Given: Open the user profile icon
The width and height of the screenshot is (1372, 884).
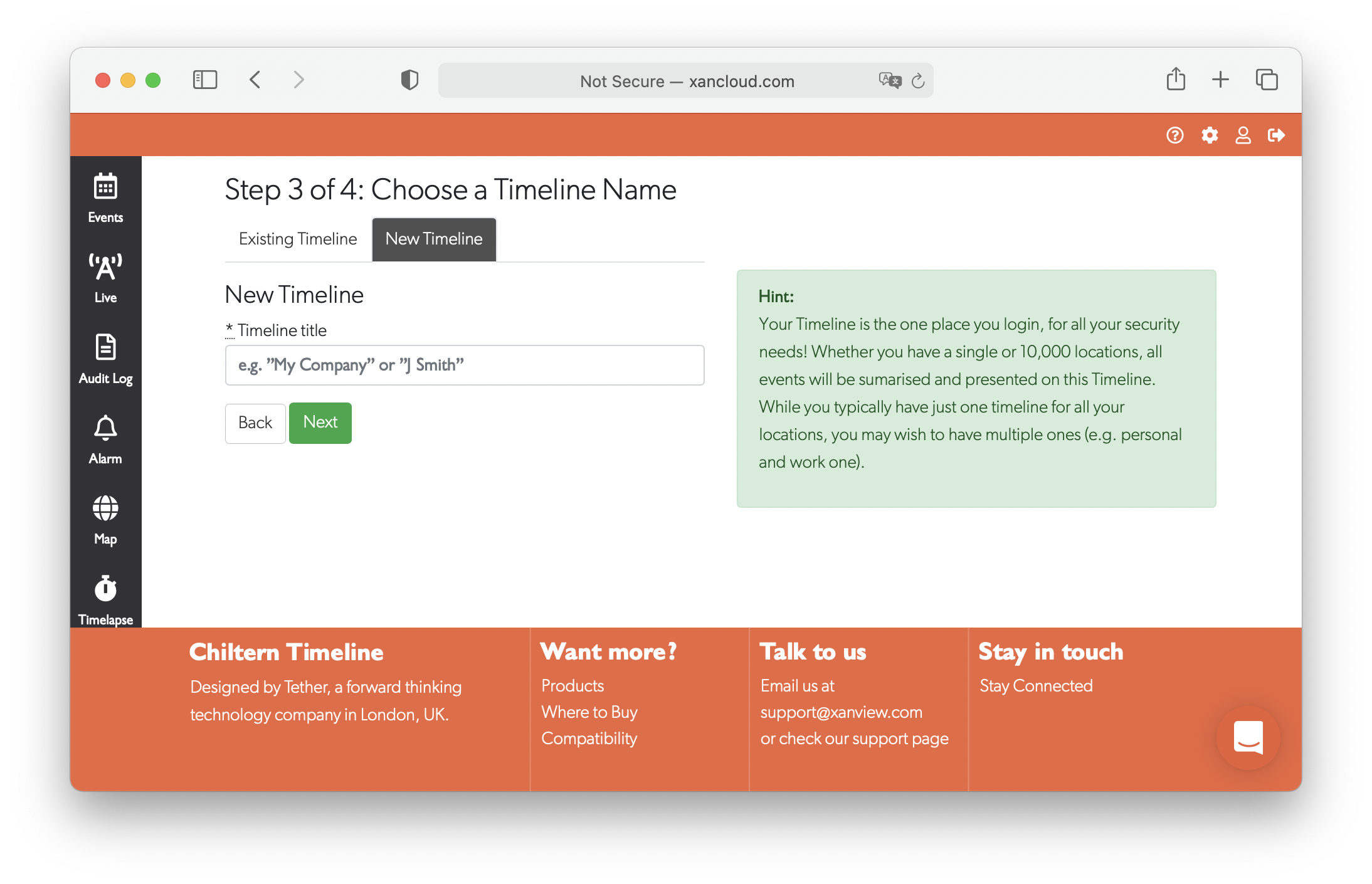Looking at the screenshot, I should click(x=1243, y=134).
